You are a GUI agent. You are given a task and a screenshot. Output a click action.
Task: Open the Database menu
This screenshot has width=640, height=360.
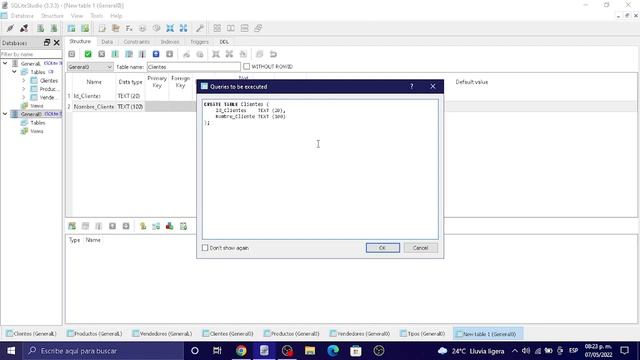[x=22, y=16]
